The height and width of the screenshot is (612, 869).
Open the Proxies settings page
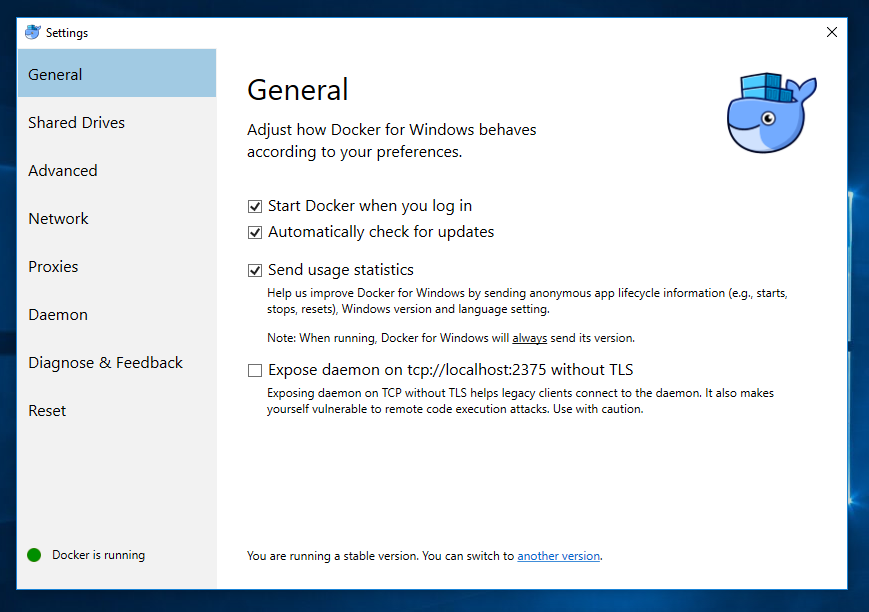pos(117,266)
